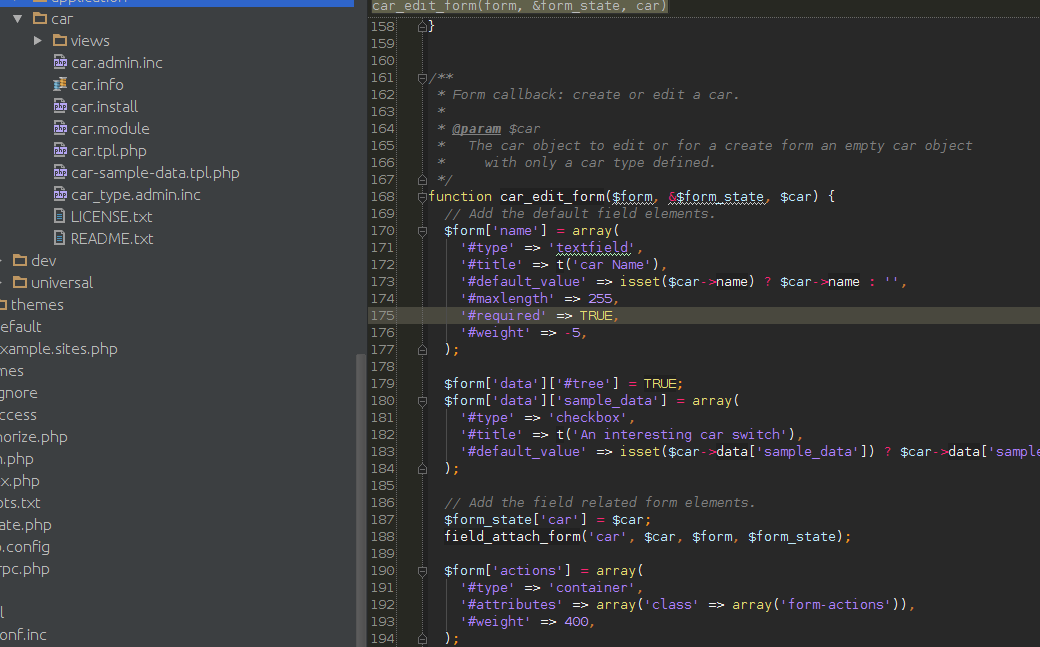
Task: Open car.tpl.php in the project tree
Action: (x=109, y=151)
